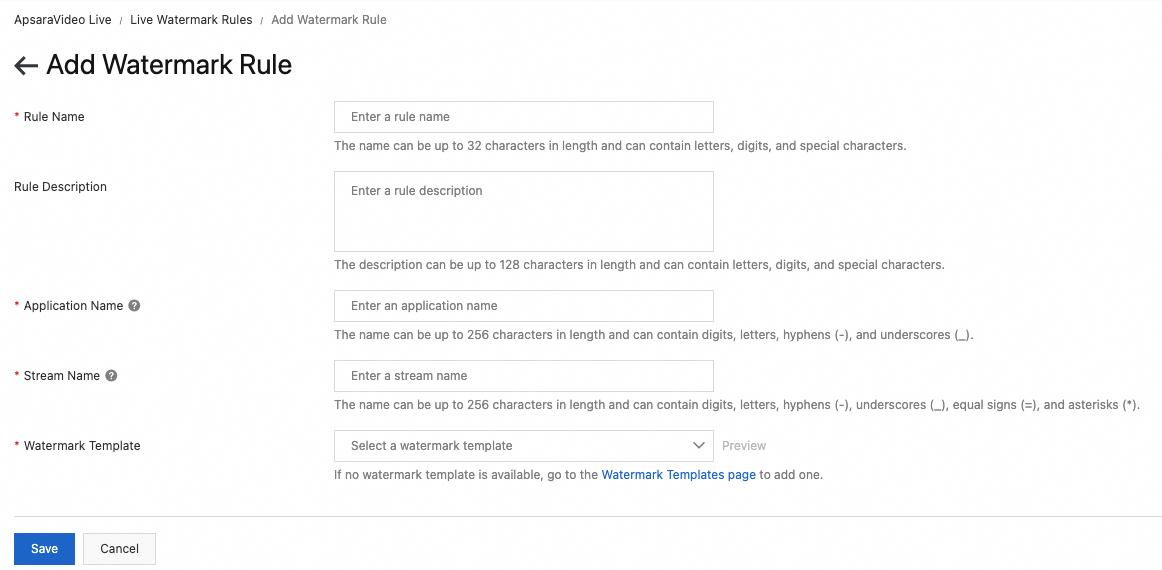Click the Rule Name field label

54,117
